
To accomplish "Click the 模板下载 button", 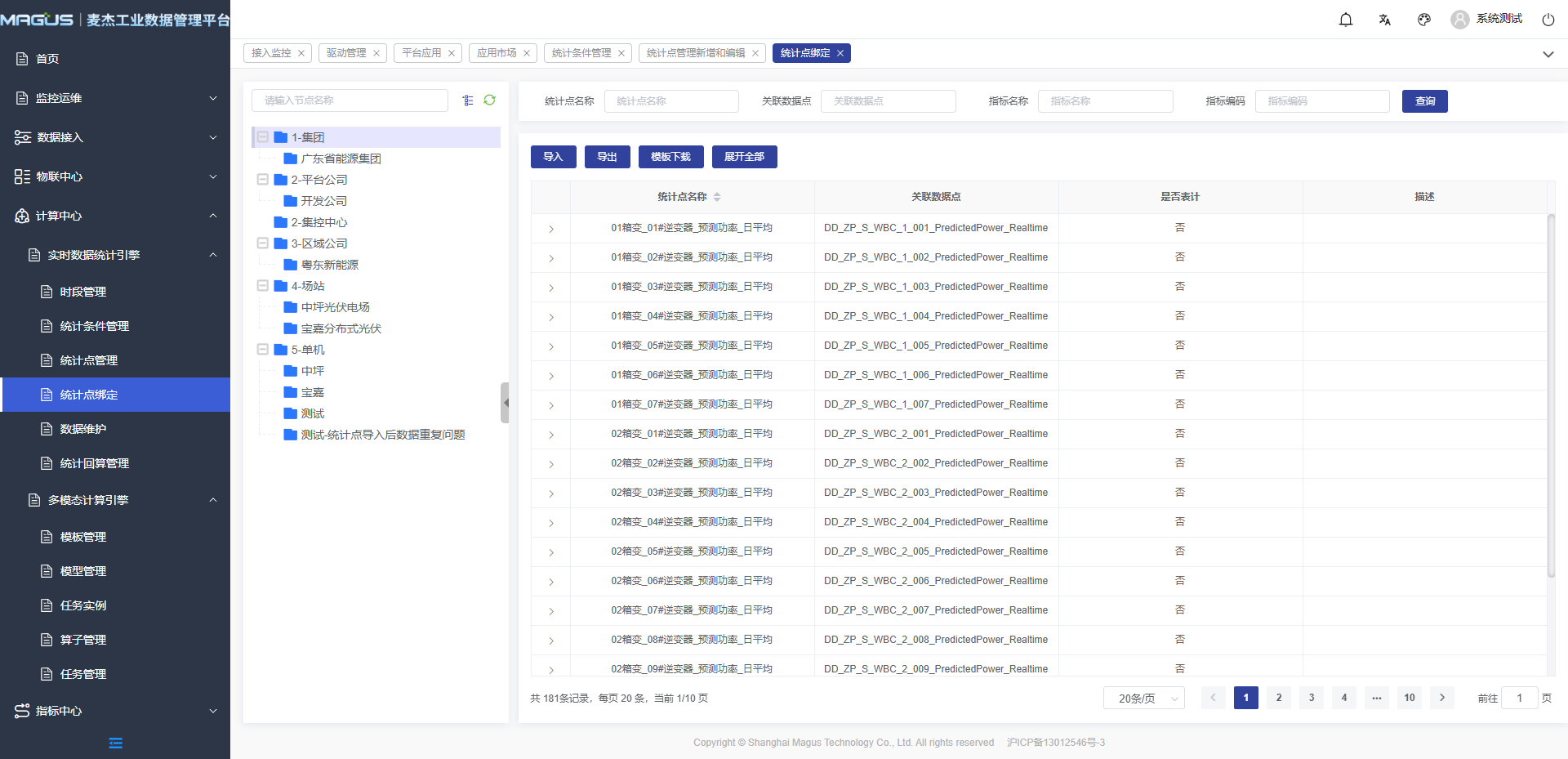I will [x=670, y=157].
